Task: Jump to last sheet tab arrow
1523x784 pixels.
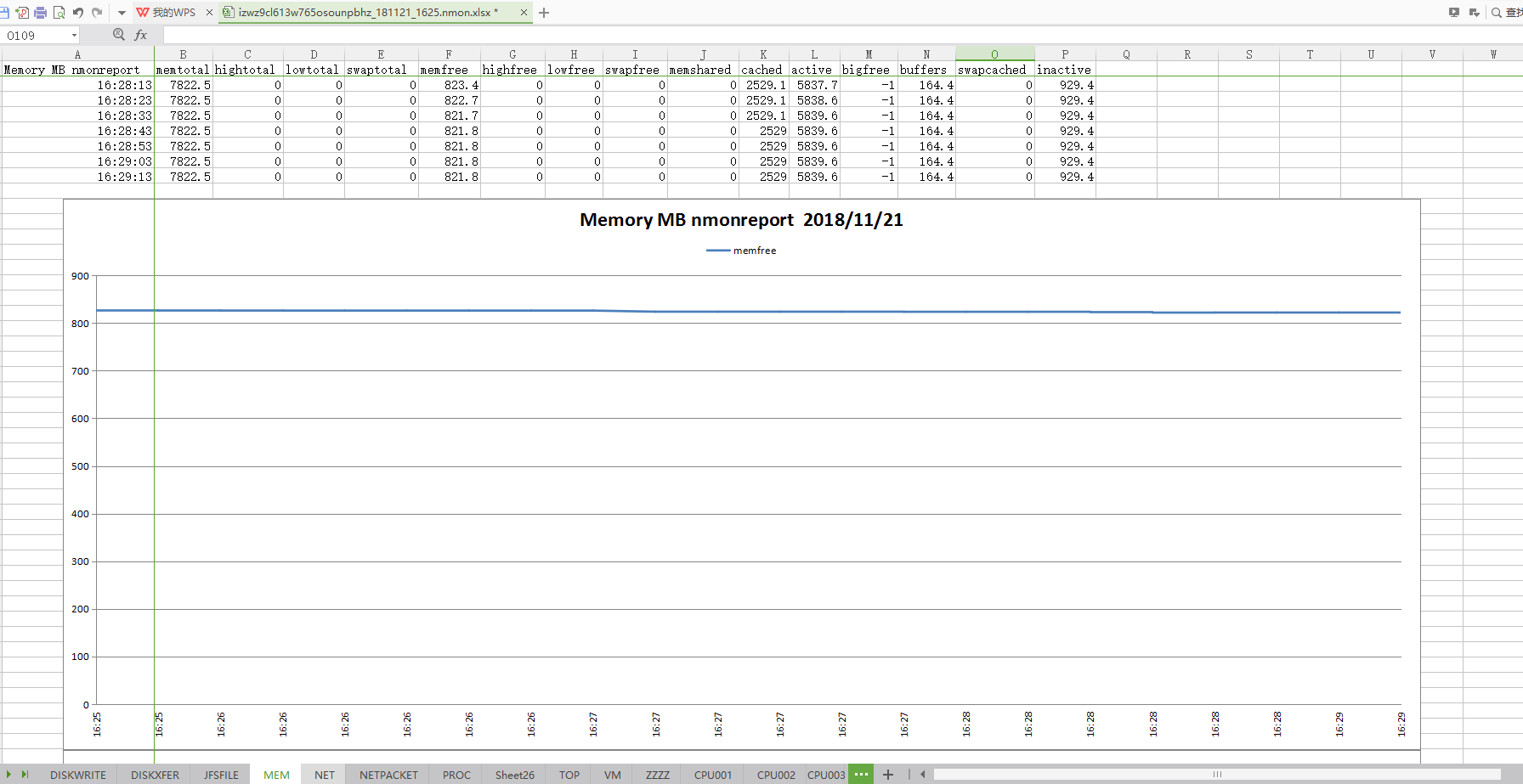Action: tap(25, 775)
